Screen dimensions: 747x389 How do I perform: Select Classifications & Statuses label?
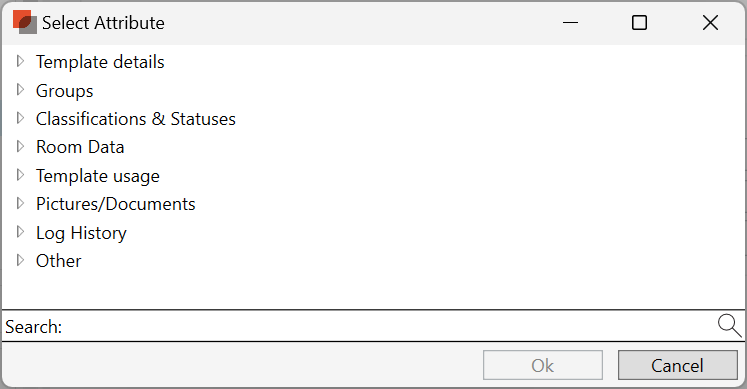point(136,119)
